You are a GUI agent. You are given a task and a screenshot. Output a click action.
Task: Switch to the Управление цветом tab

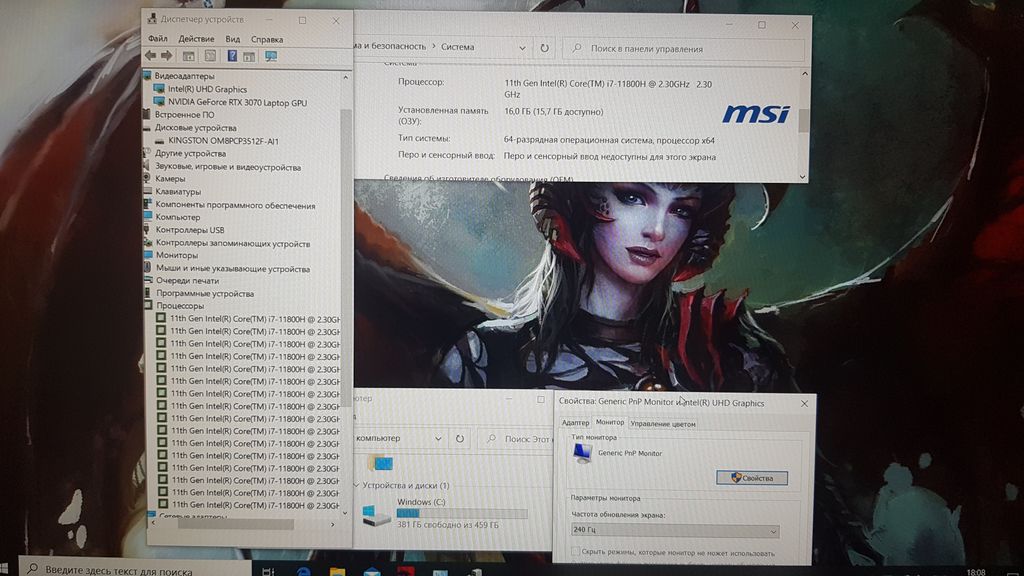click(x=663, y=424)
